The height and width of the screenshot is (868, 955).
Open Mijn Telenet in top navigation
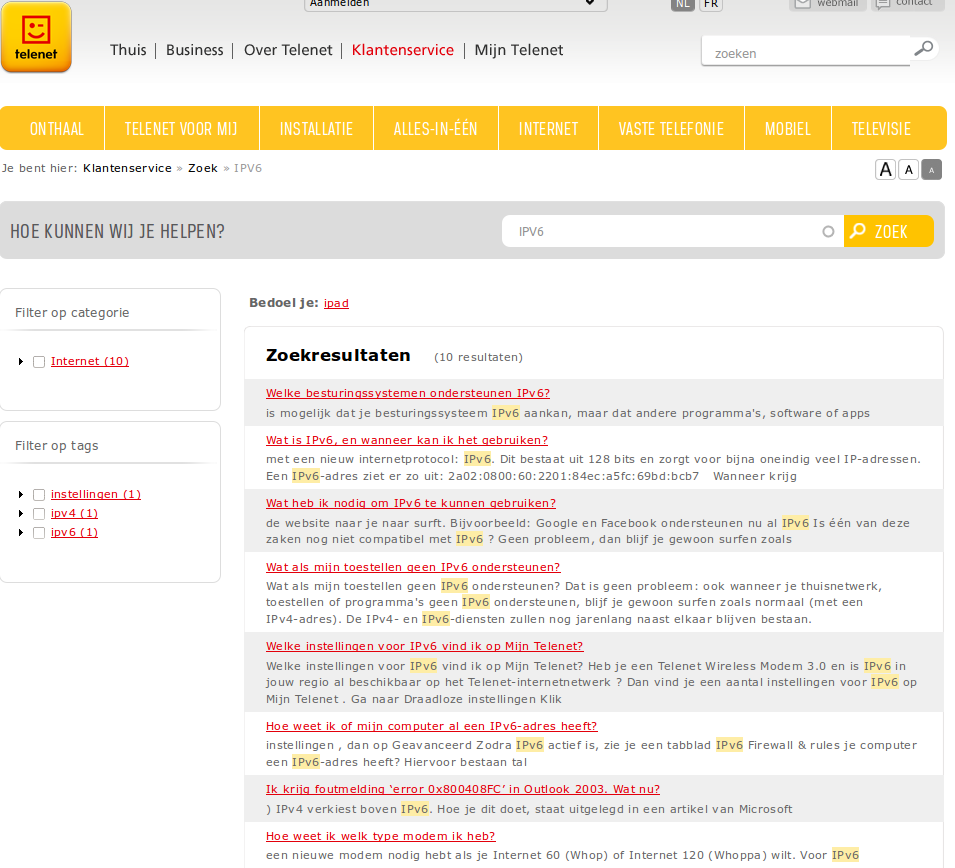pos(519,50)
